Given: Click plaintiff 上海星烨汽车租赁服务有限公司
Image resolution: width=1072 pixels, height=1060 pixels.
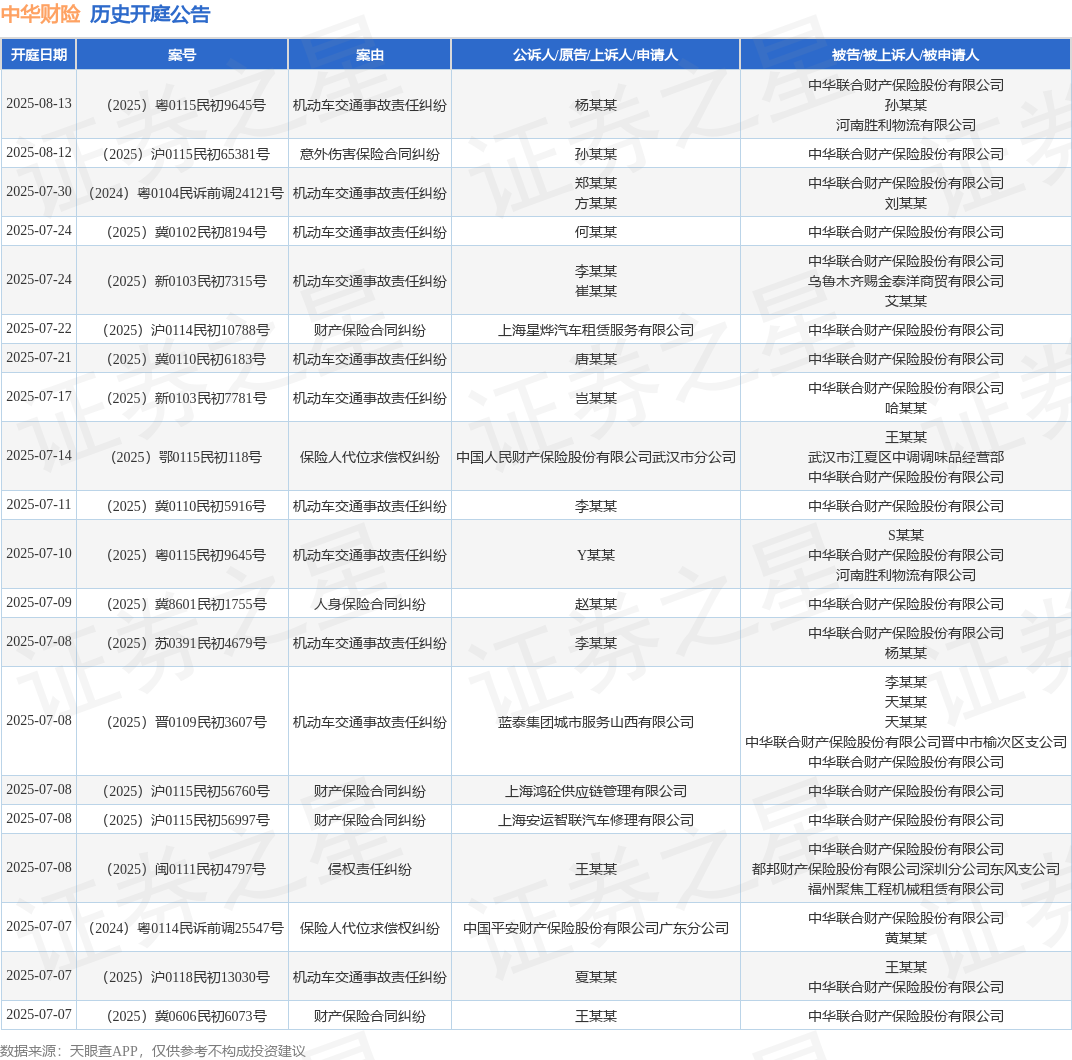Looking at the screenshot, I should [x=595, y=330].
